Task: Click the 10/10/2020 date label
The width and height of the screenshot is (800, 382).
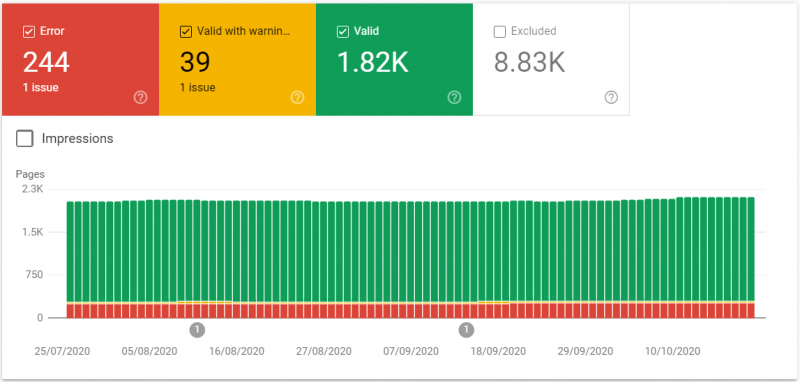Action: (672, 351)
